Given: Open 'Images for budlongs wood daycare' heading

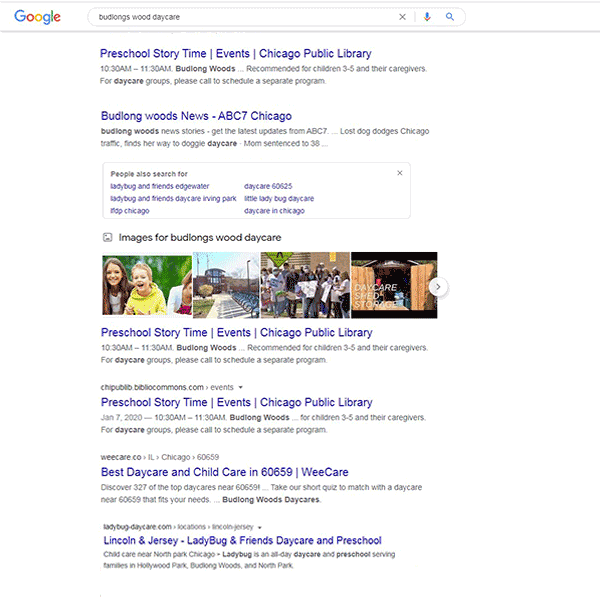Looking at the screenshot, I should tap(200, 238).
